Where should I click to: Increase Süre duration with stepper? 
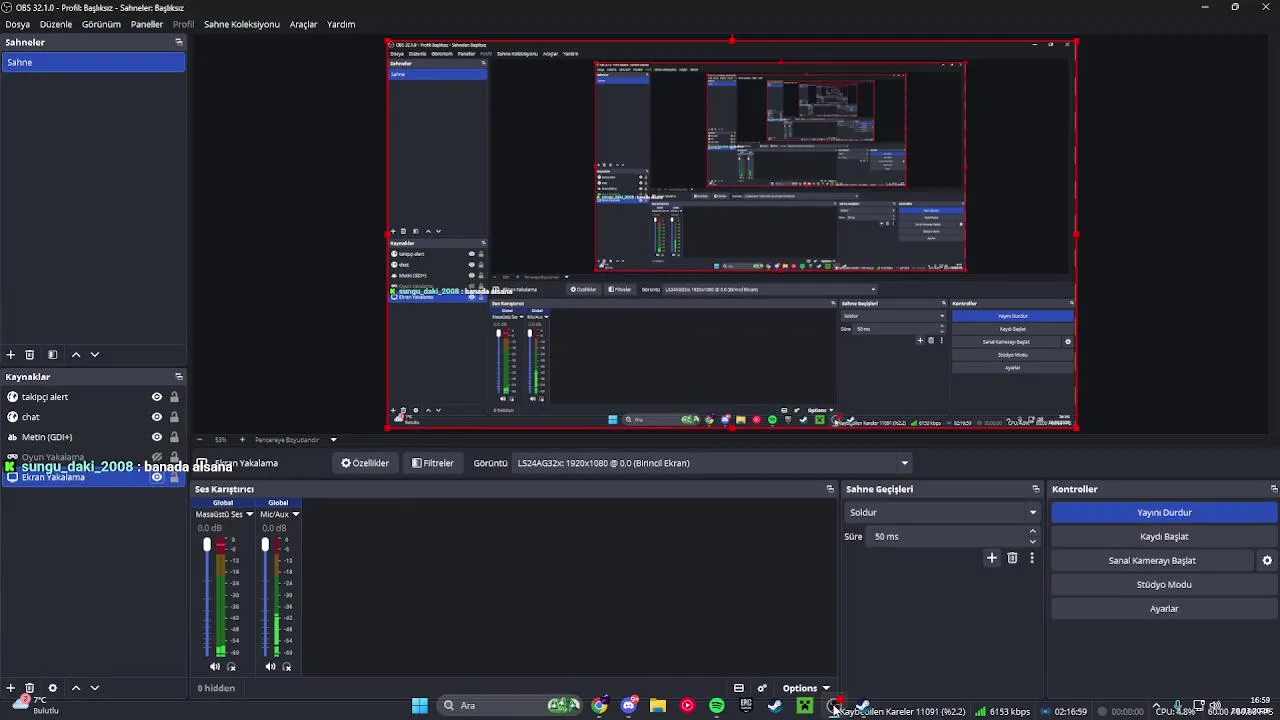1033,531
